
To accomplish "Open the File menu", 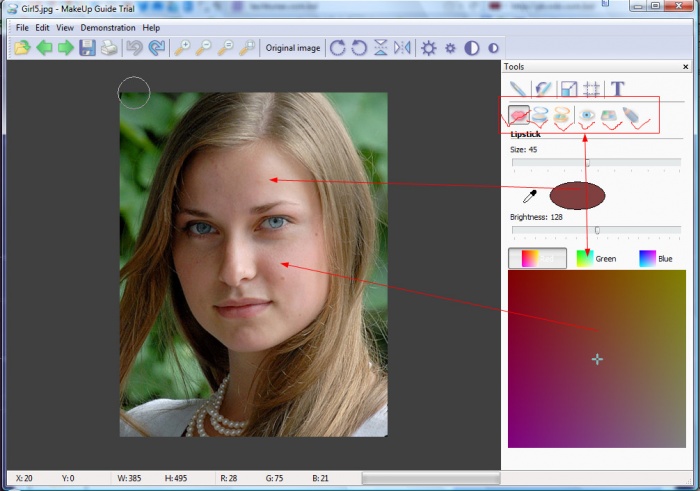I will (22, 28).
